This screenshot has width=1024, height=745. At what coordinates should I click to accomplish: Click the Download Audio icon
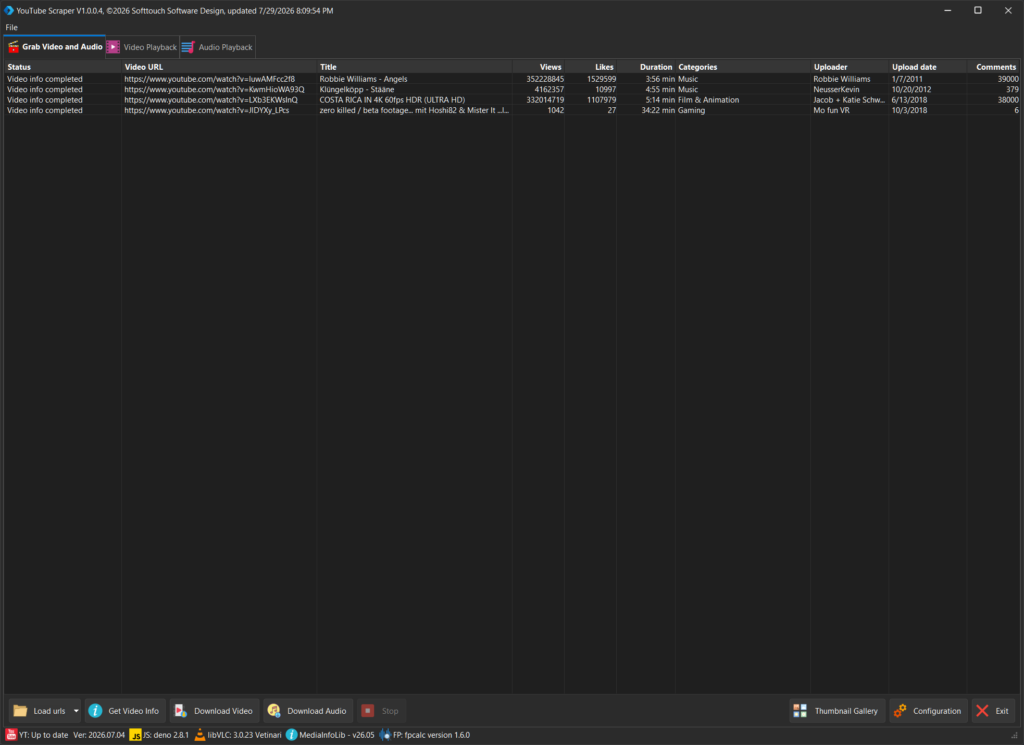274,710
